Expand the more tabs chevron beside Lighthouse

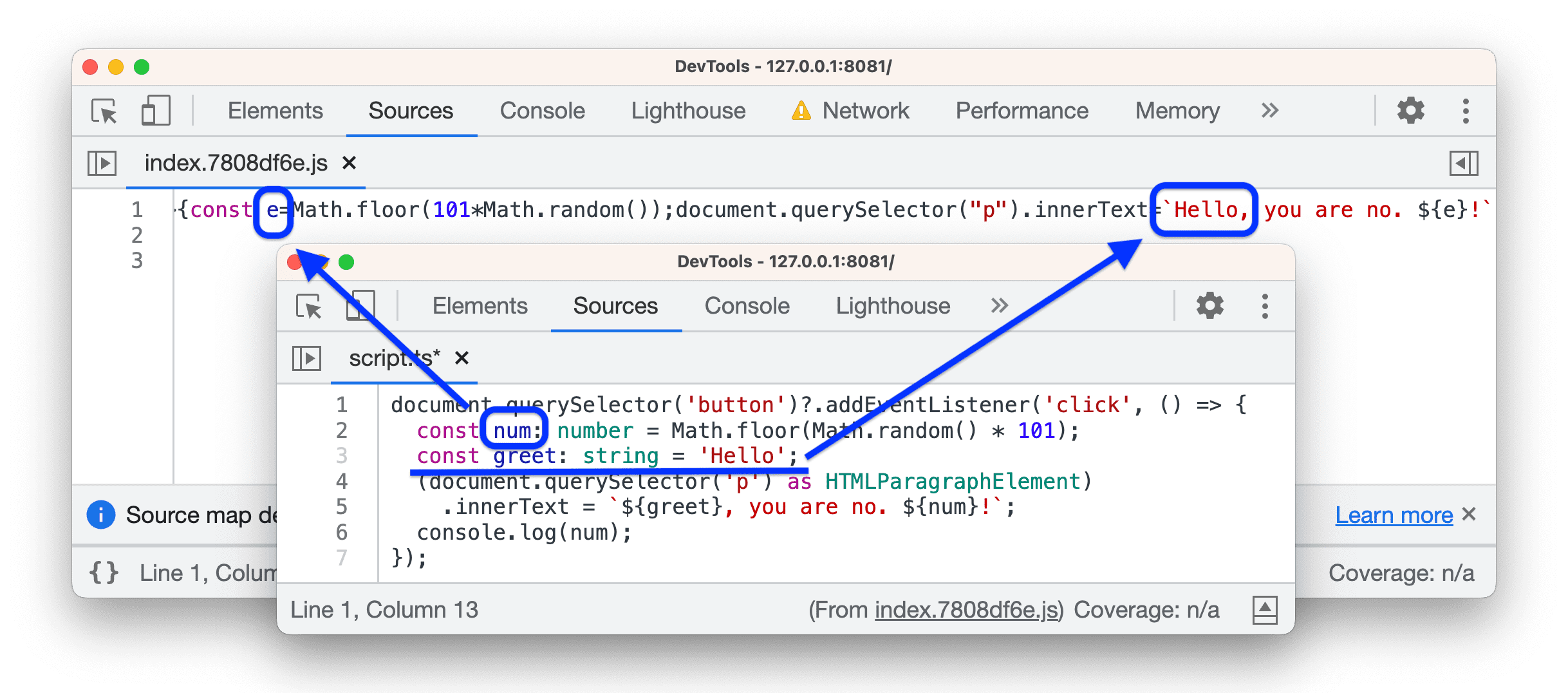click(998, 305)
